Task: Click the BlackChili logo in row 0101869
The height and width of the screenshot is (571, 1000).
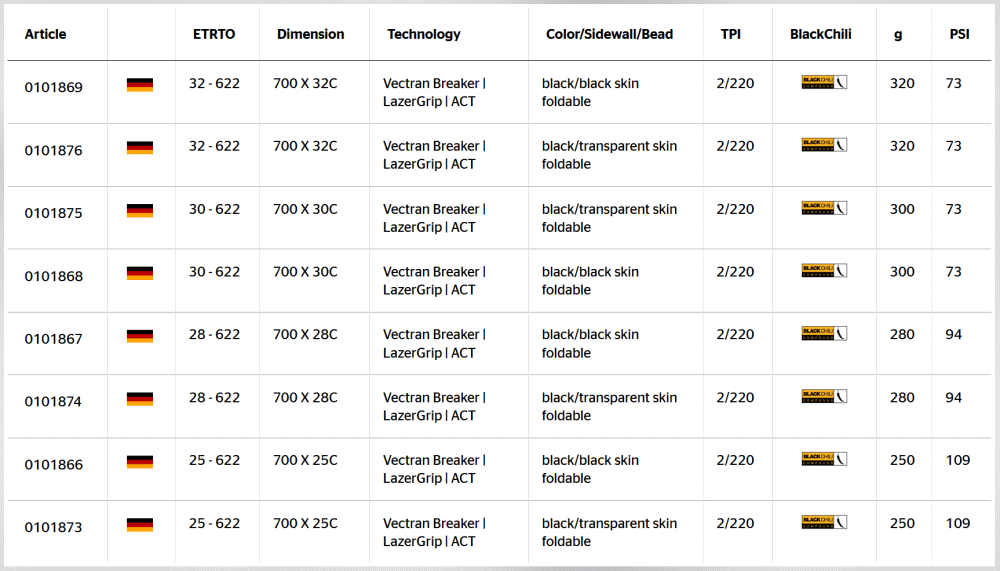Action: 824,82
